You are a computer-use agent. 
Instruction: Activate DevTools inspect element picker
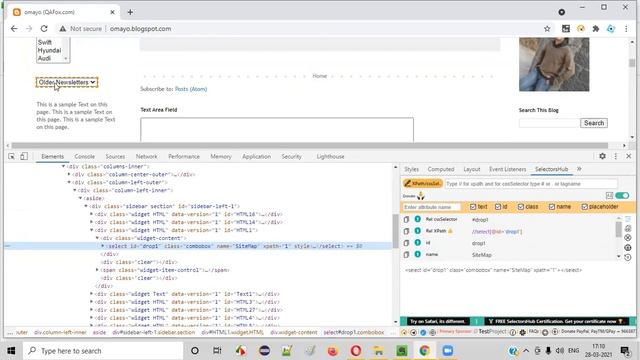point(11,156)
